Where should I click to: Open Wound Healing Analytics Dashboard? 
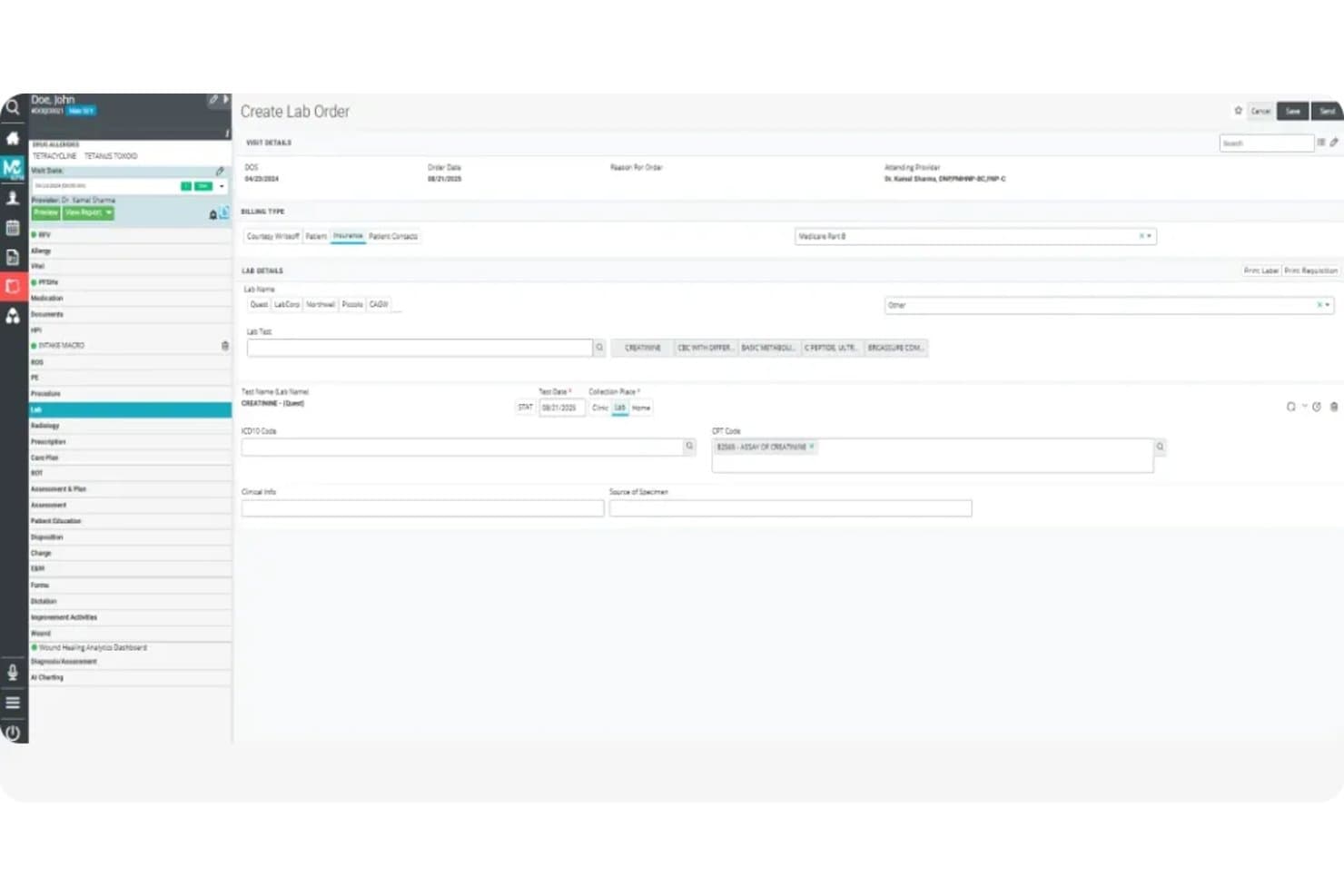[130, 648]
